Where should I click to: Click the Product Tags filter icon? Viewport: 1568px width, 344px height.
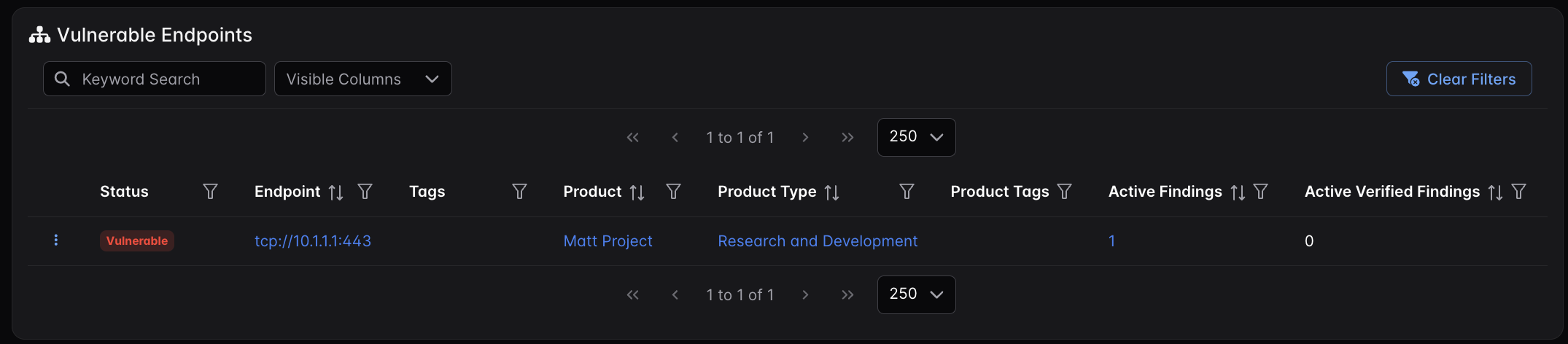click(x=1064, y=192)
